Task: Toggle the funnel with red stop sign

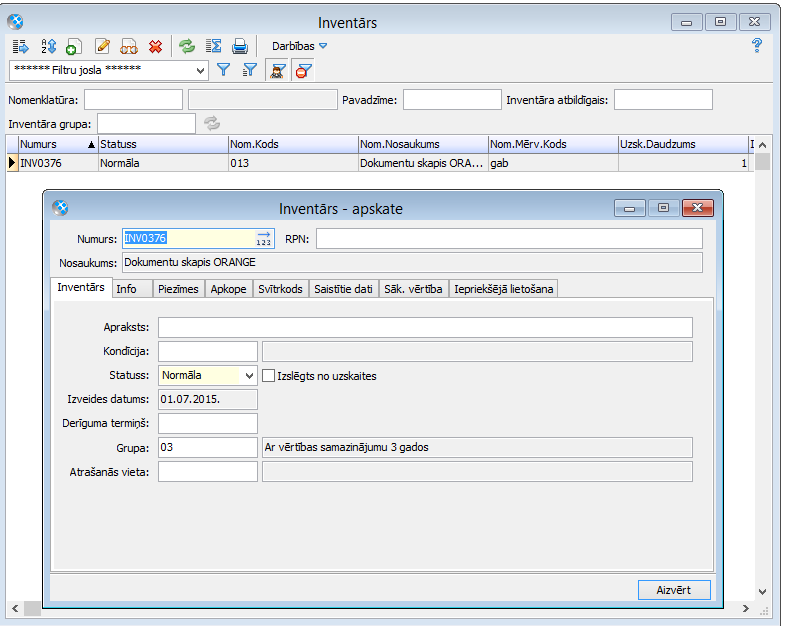Action: click(x=303, y=70)
